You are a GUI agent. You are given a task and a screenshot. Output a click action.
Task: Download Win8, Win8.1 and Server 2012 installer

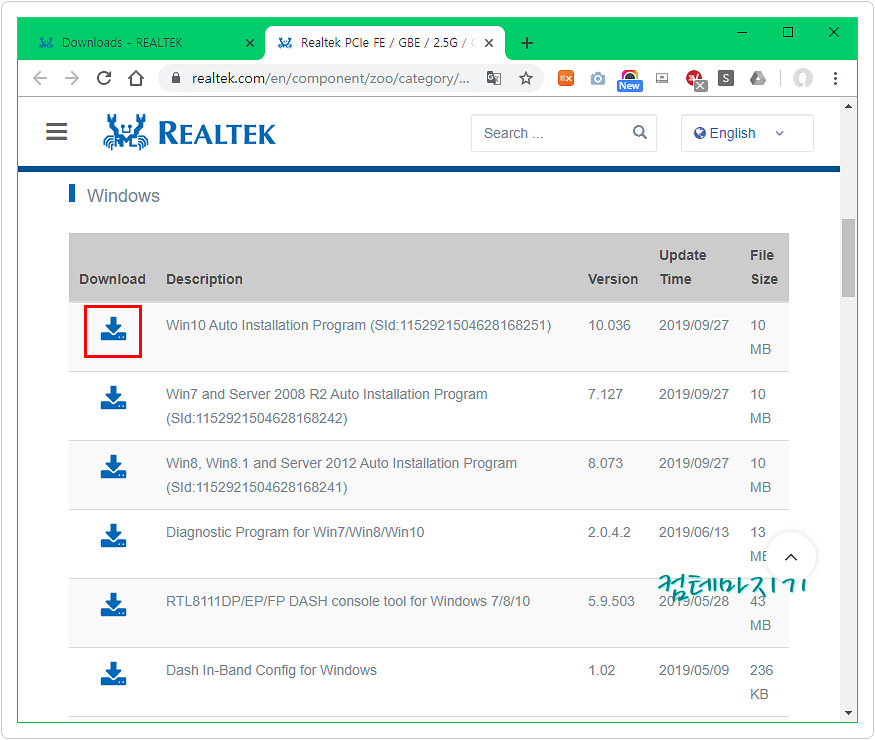(x=113, y=467)
